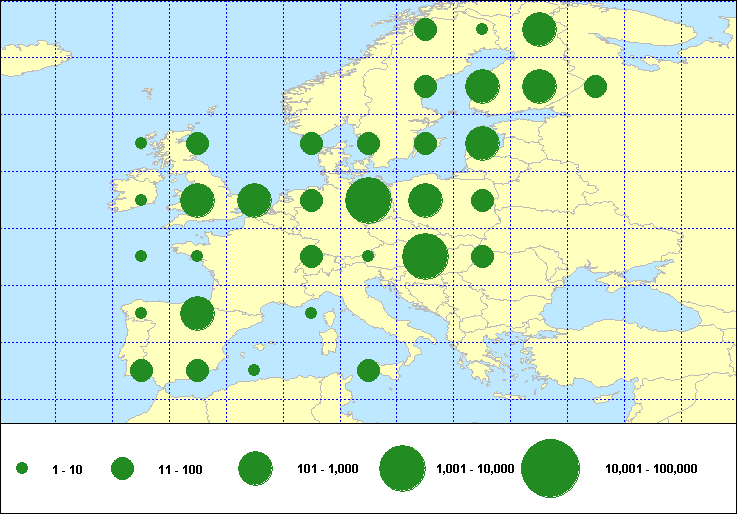This screenshot has height=514, width=737.
Task: Click the large circle on northern Spain
Action: coord(197,313)
